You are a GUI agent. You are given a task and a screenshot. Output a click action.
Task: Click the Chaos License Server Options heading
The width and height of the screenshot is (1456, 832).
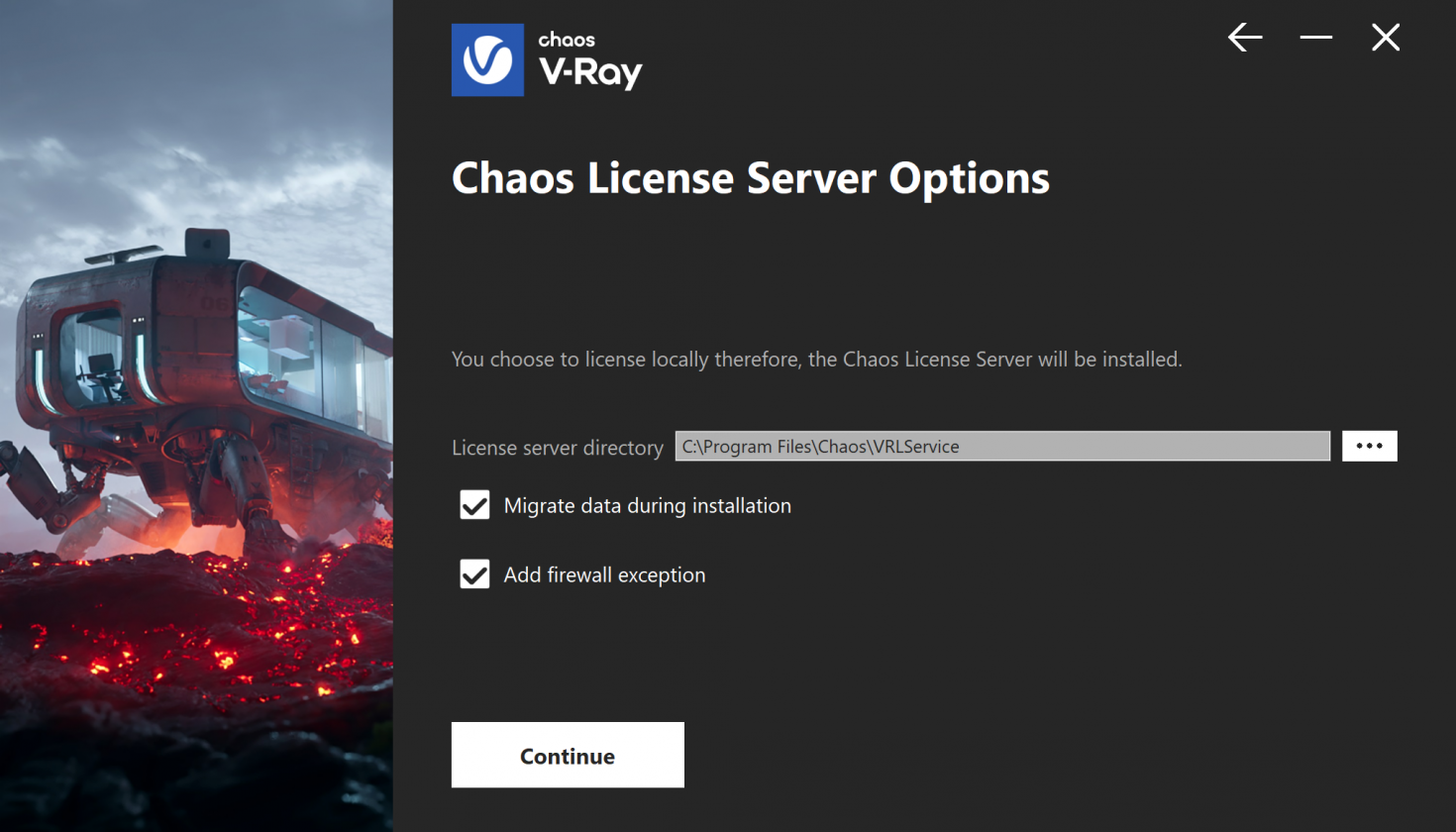(750, 178)
